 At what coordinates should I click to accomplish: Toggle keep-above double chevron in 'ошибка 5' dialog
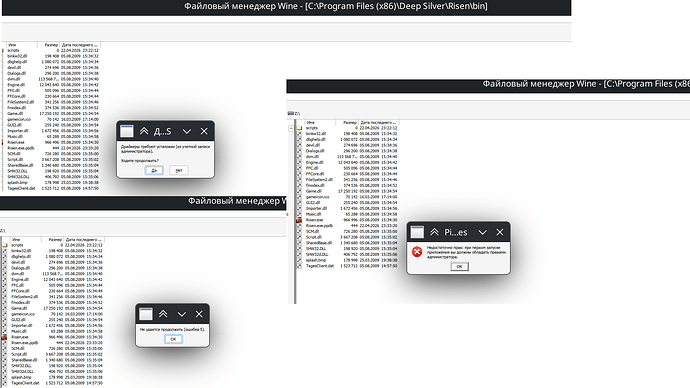click(x=163, y=314)
